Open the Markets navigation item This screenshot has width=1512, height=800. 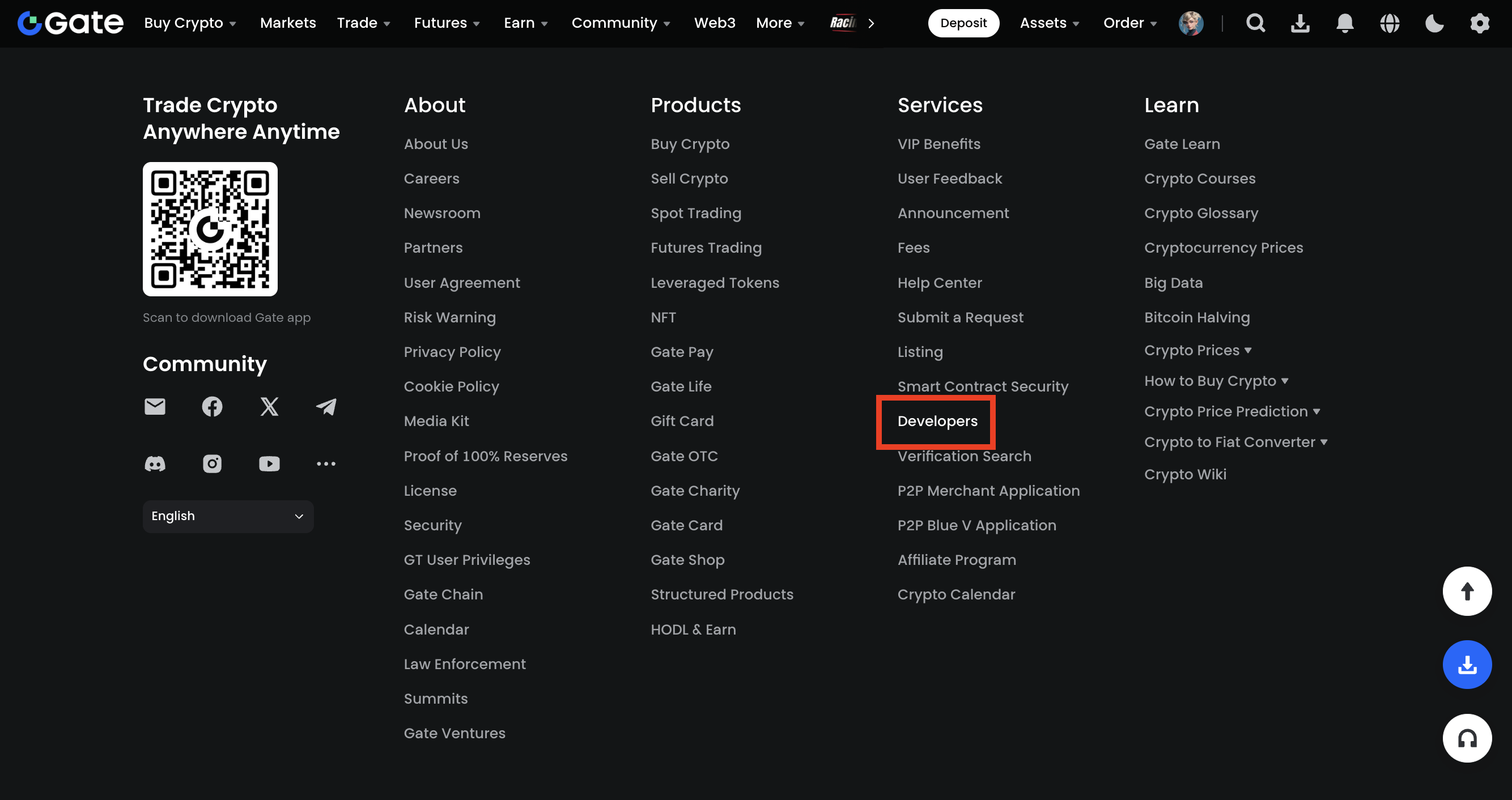pos(288,23)
